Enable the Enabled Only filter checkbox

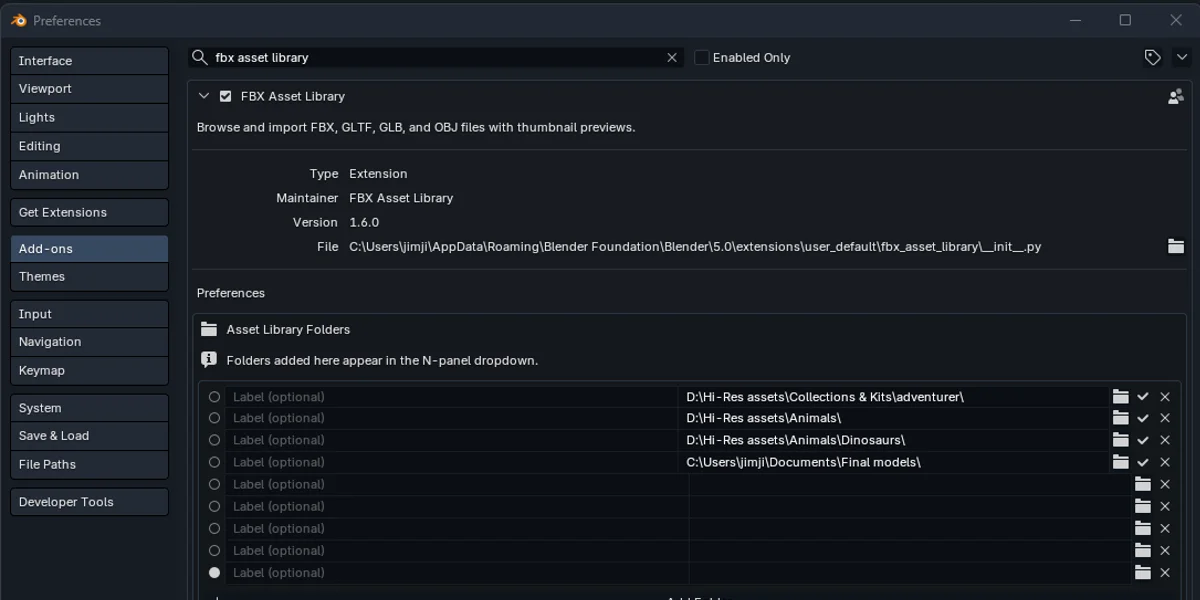tap(701, 57)
